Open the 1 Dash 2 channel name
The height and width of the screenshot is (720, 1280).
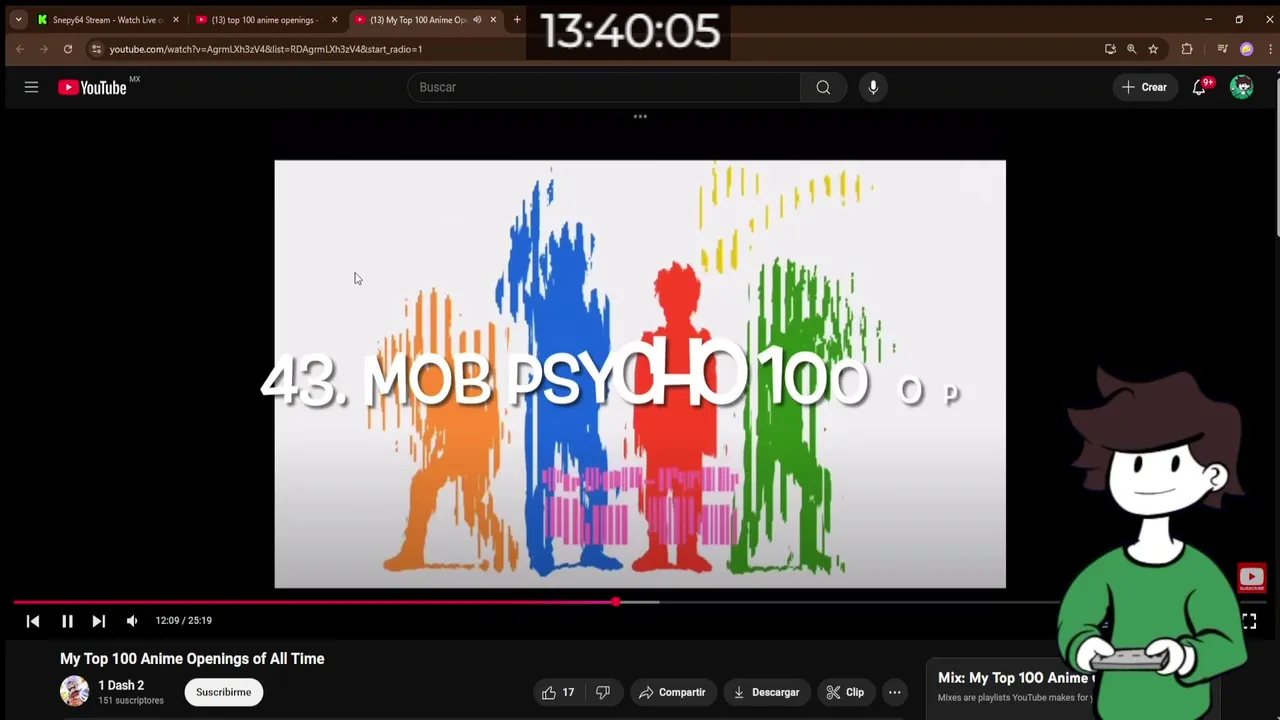[121, 685]
